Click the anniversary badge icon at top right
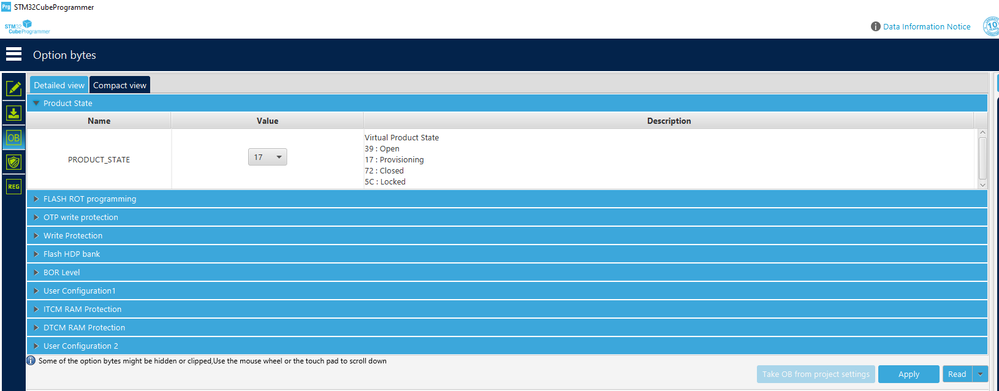Image resolution: width=999 pixels, height=391 pixels. coord(991,27)
